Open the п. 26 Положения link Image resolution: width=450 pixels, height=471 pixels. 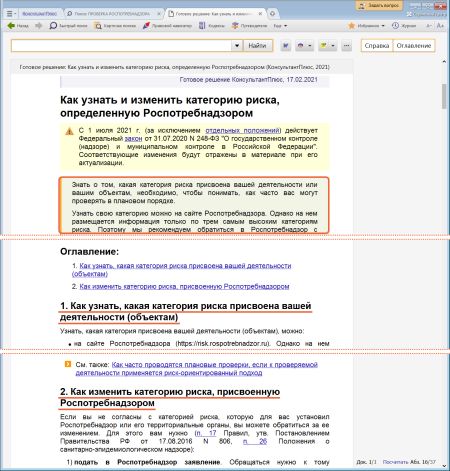pos(255,441)
